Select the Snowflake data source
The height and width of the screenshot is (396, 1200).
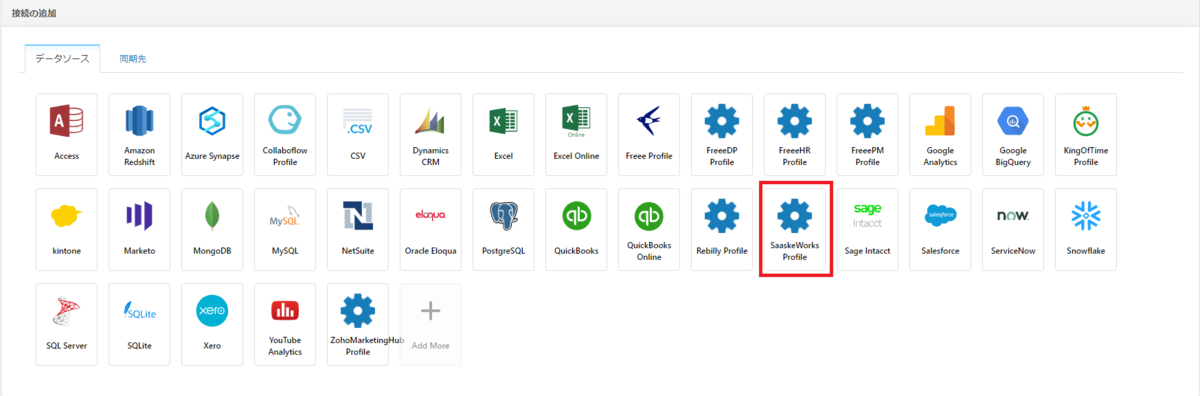click(1086, 229)
